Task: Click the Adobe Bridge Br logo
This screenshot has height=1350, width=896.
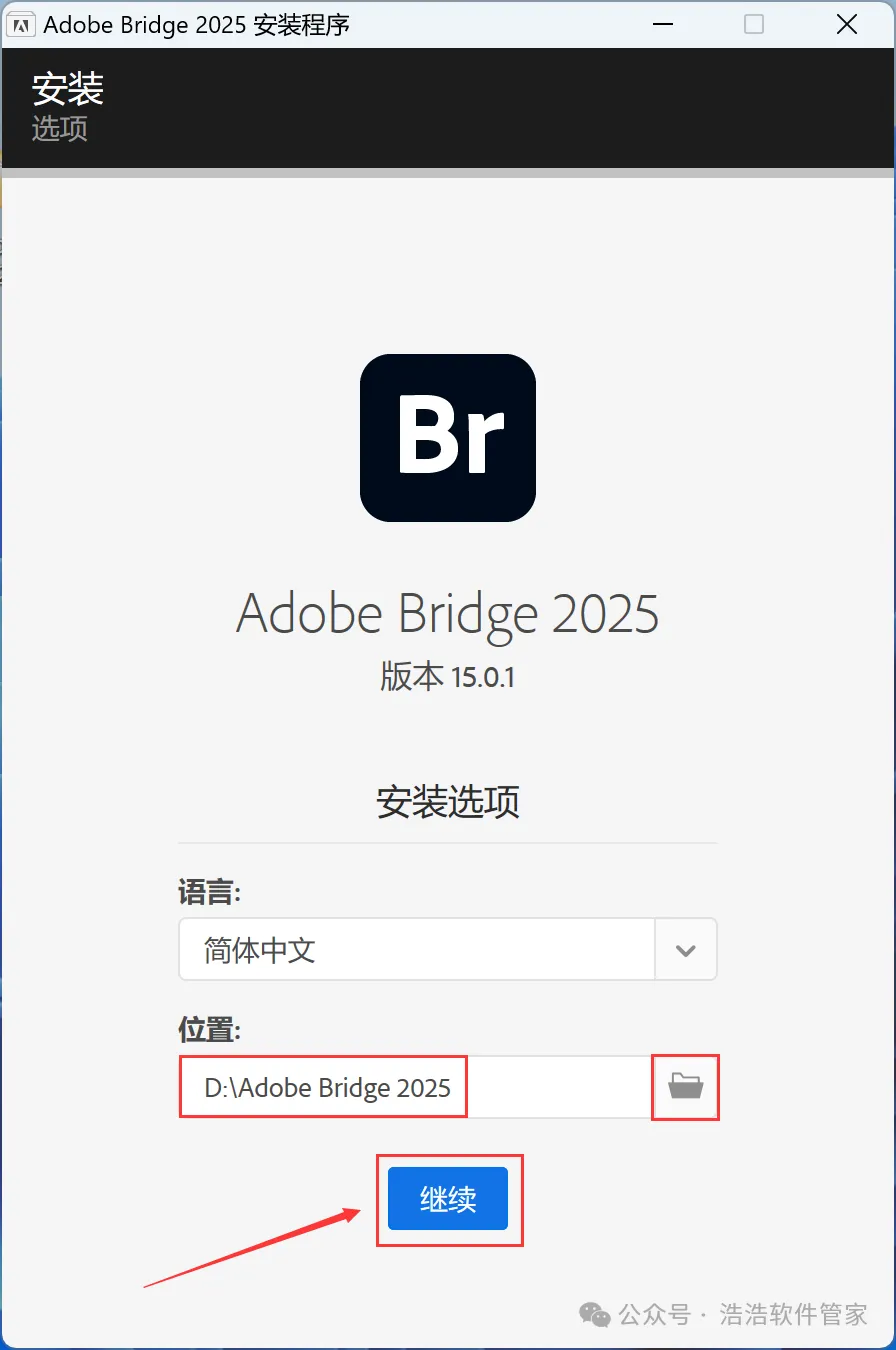Action: 448,438
